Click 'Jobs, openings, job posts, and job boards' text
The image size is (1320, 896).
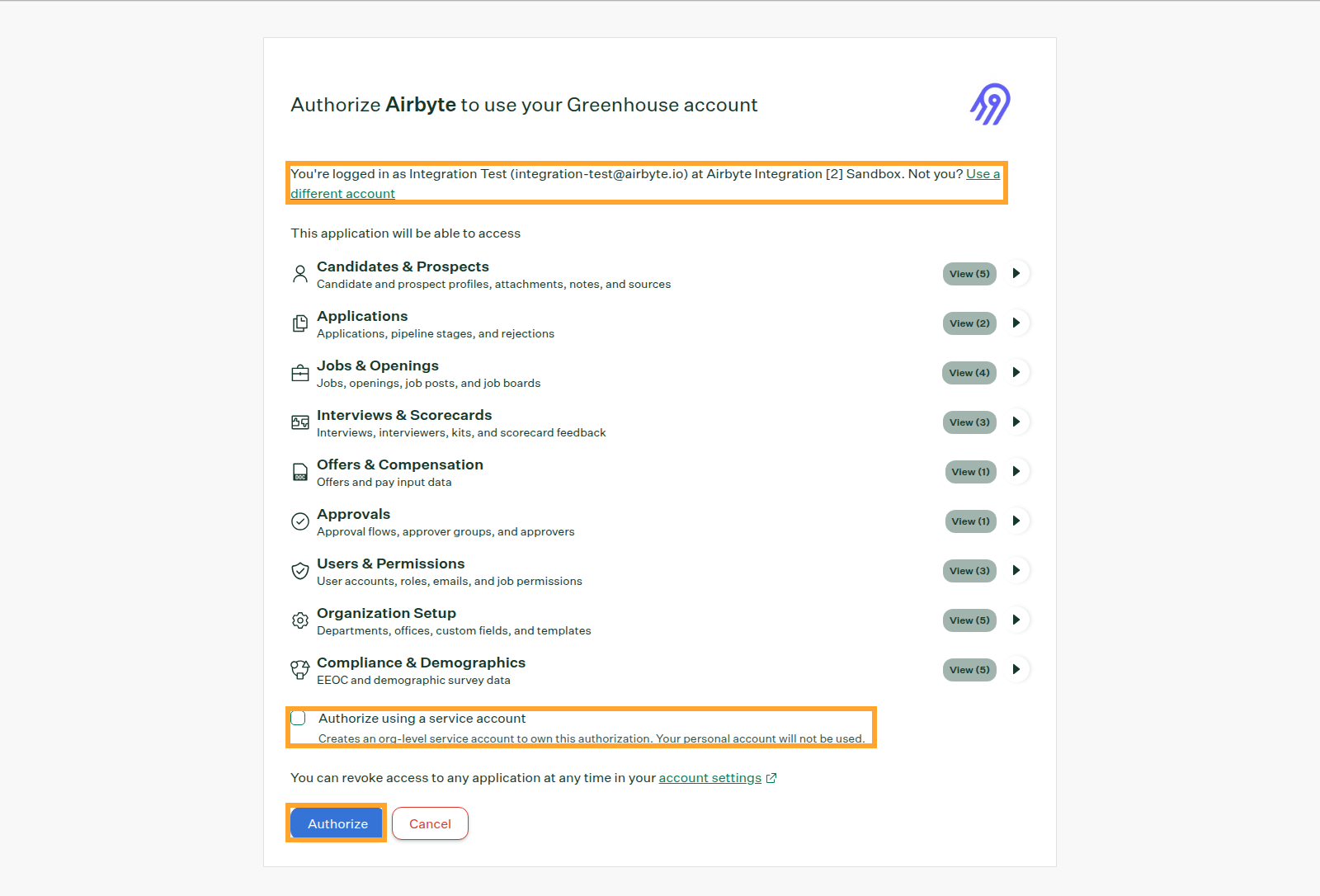(x=428, y=383)
